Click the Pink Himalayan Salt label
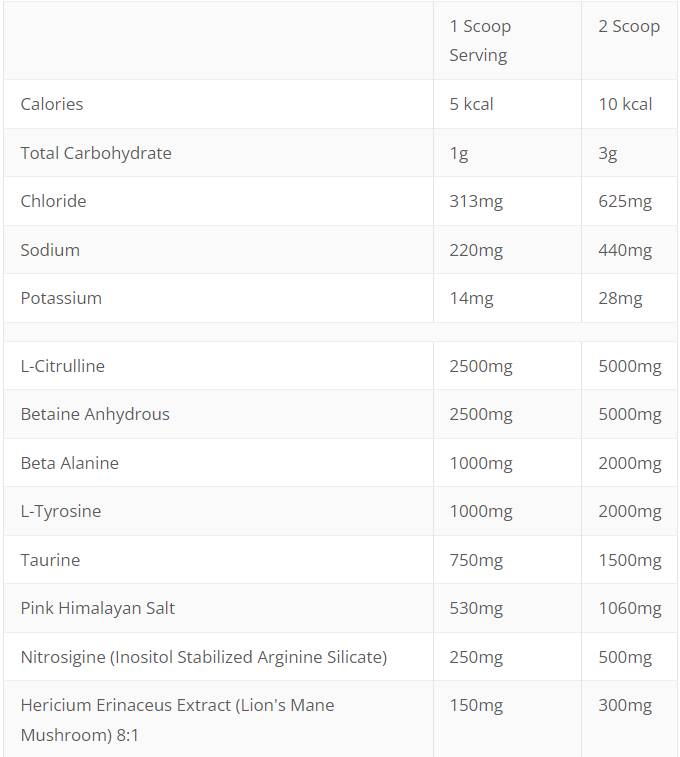 (x=98, y=608)
